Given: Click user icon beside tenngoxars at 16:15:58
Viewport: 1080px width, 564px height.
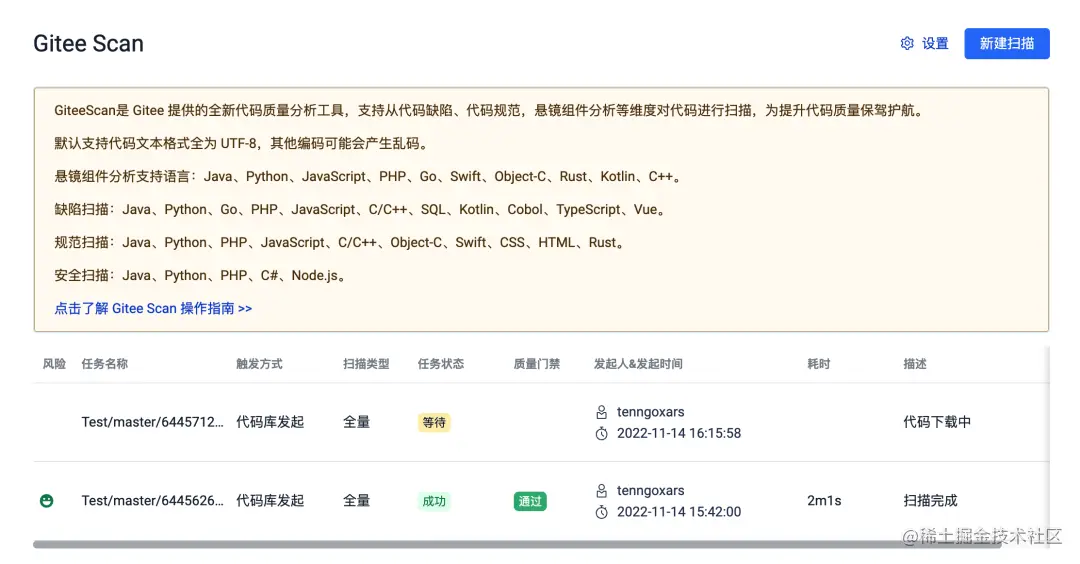Looking at the screenshot, I should pos(601,412).
